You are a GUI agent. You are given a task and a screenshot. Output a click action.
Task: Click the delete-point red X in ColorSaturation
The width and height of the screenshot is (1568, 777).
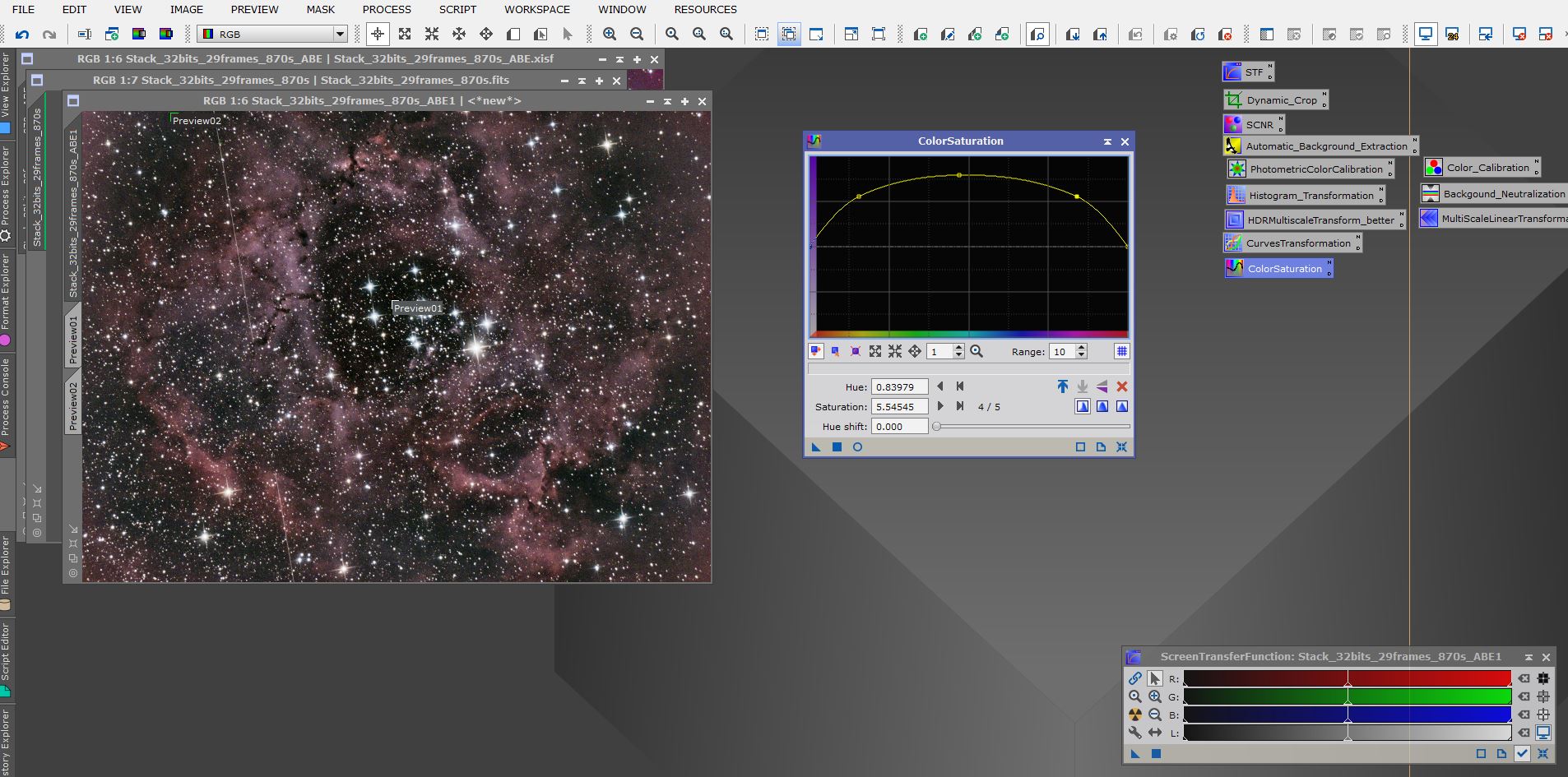coord(1121,386)
